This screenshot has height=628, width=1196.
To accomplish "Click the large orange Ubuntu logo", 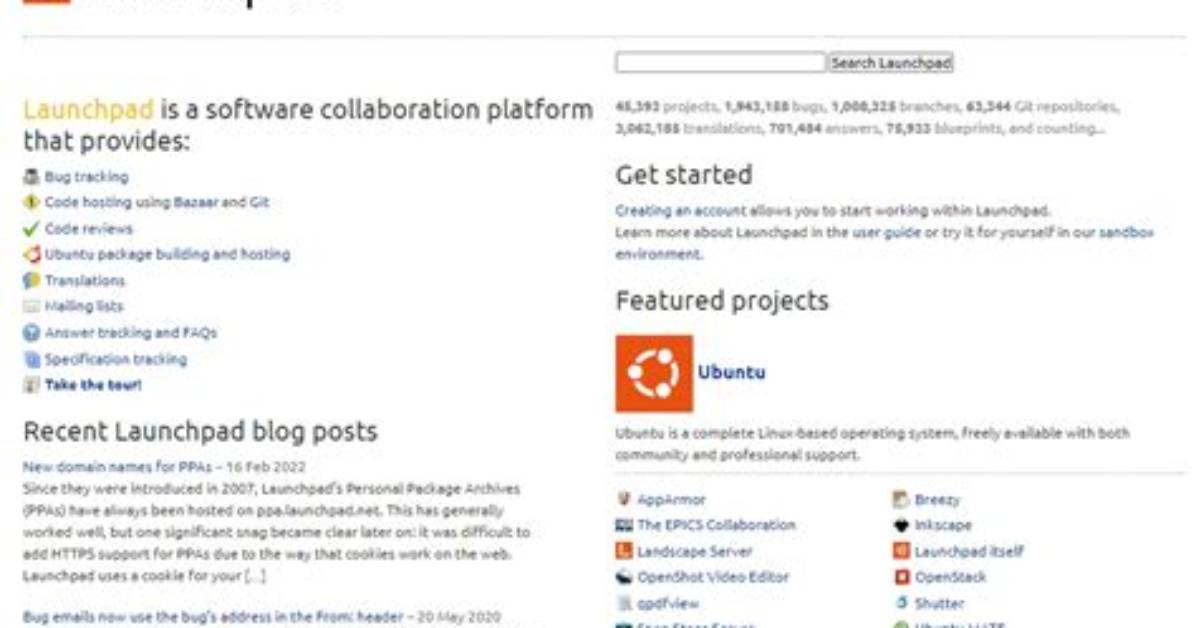I will point(654,373).
